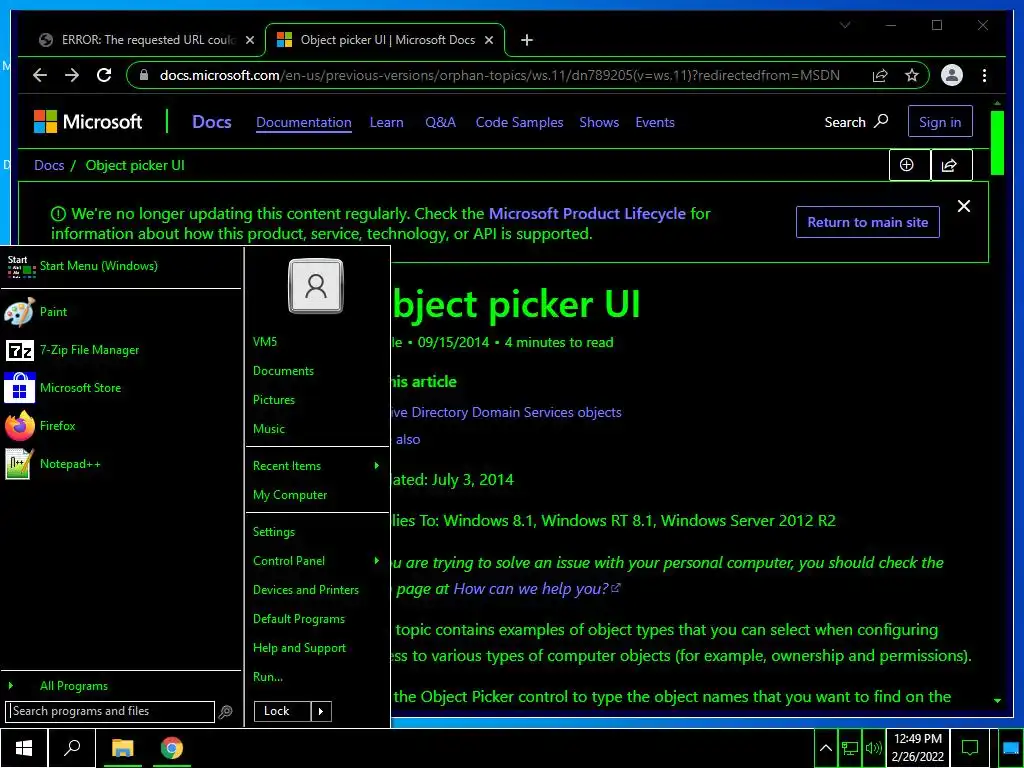View site information lock icon

coord(144,75)
